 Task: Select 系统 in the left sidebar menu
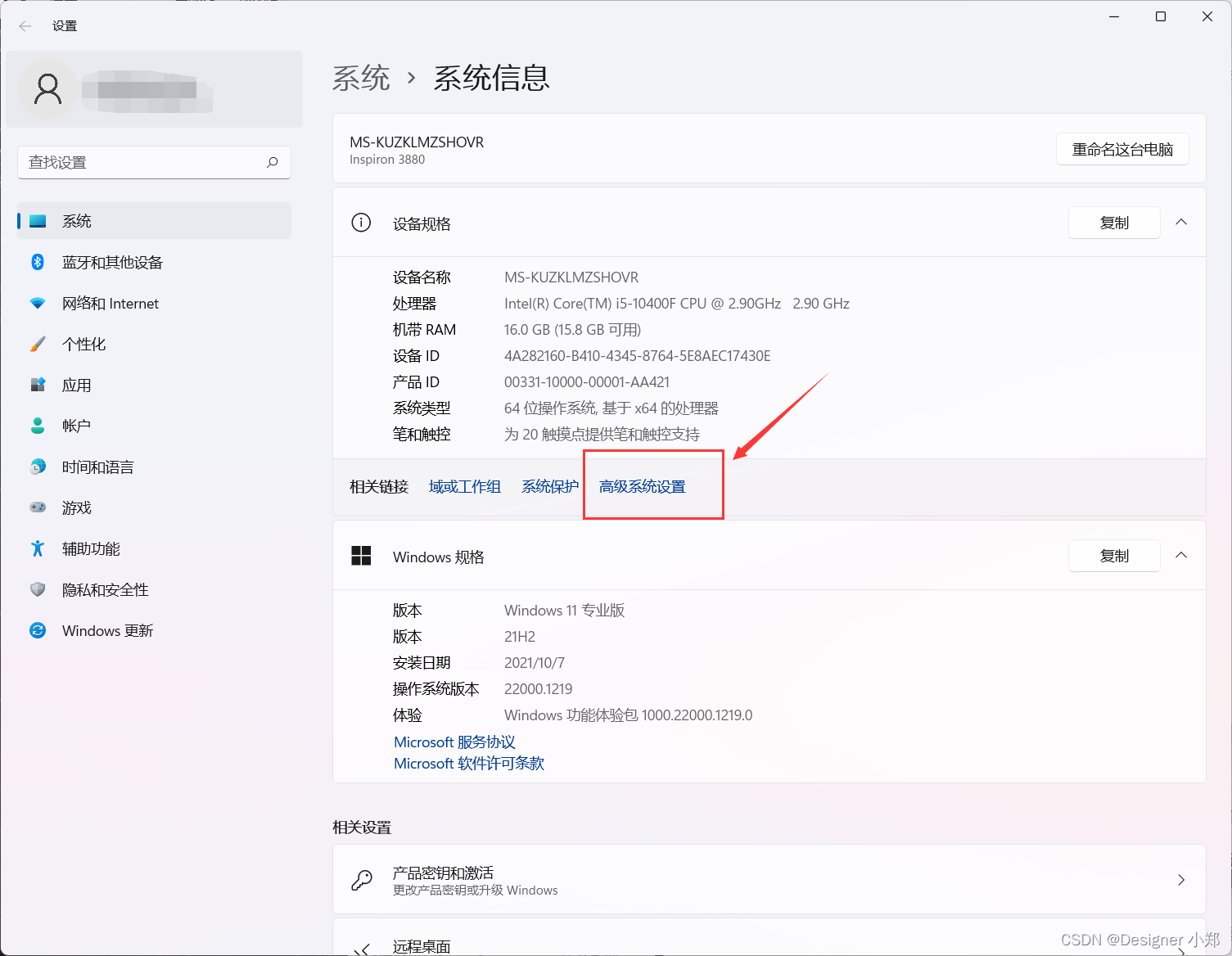(78, 220)
